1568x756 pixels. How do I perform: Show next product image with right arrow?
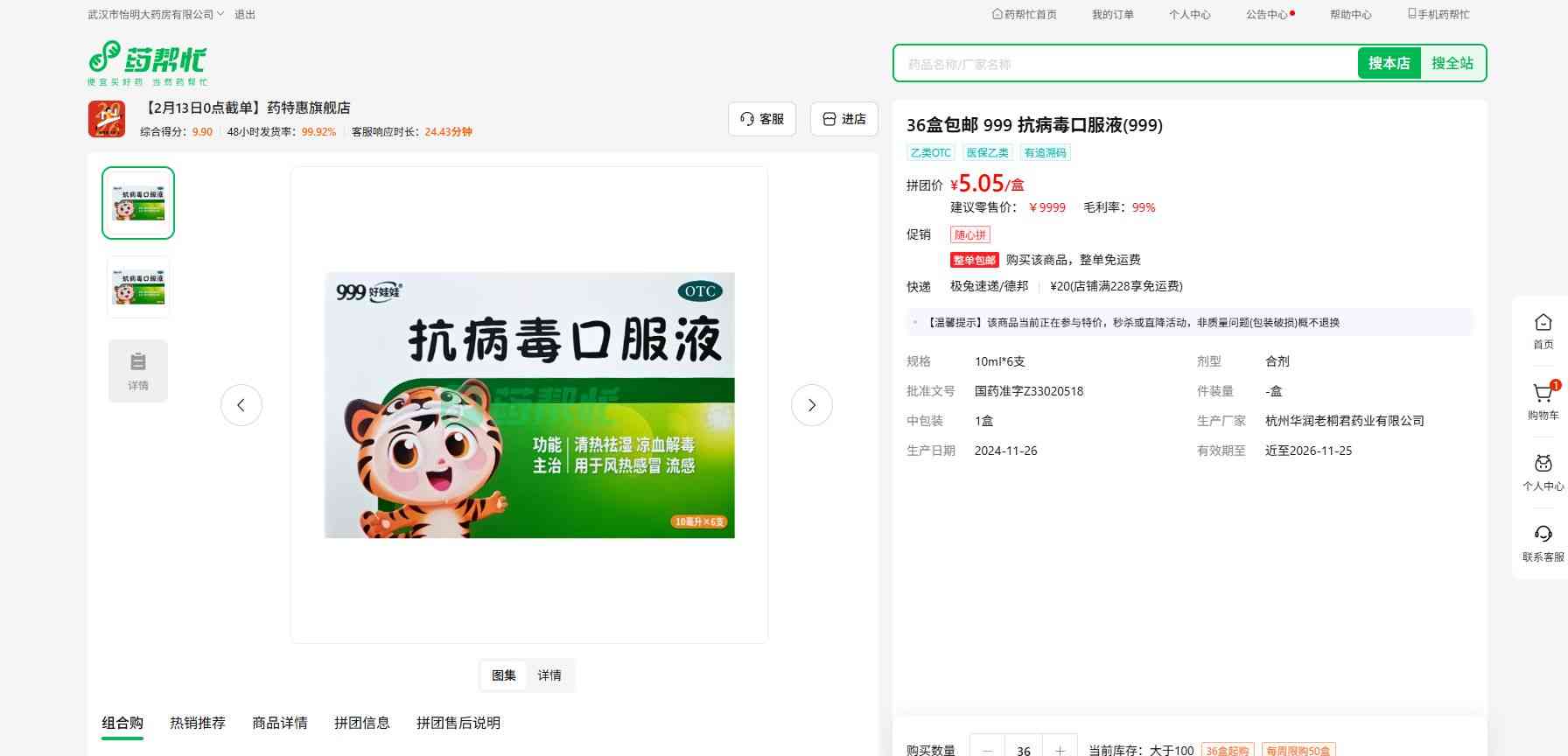811,405
